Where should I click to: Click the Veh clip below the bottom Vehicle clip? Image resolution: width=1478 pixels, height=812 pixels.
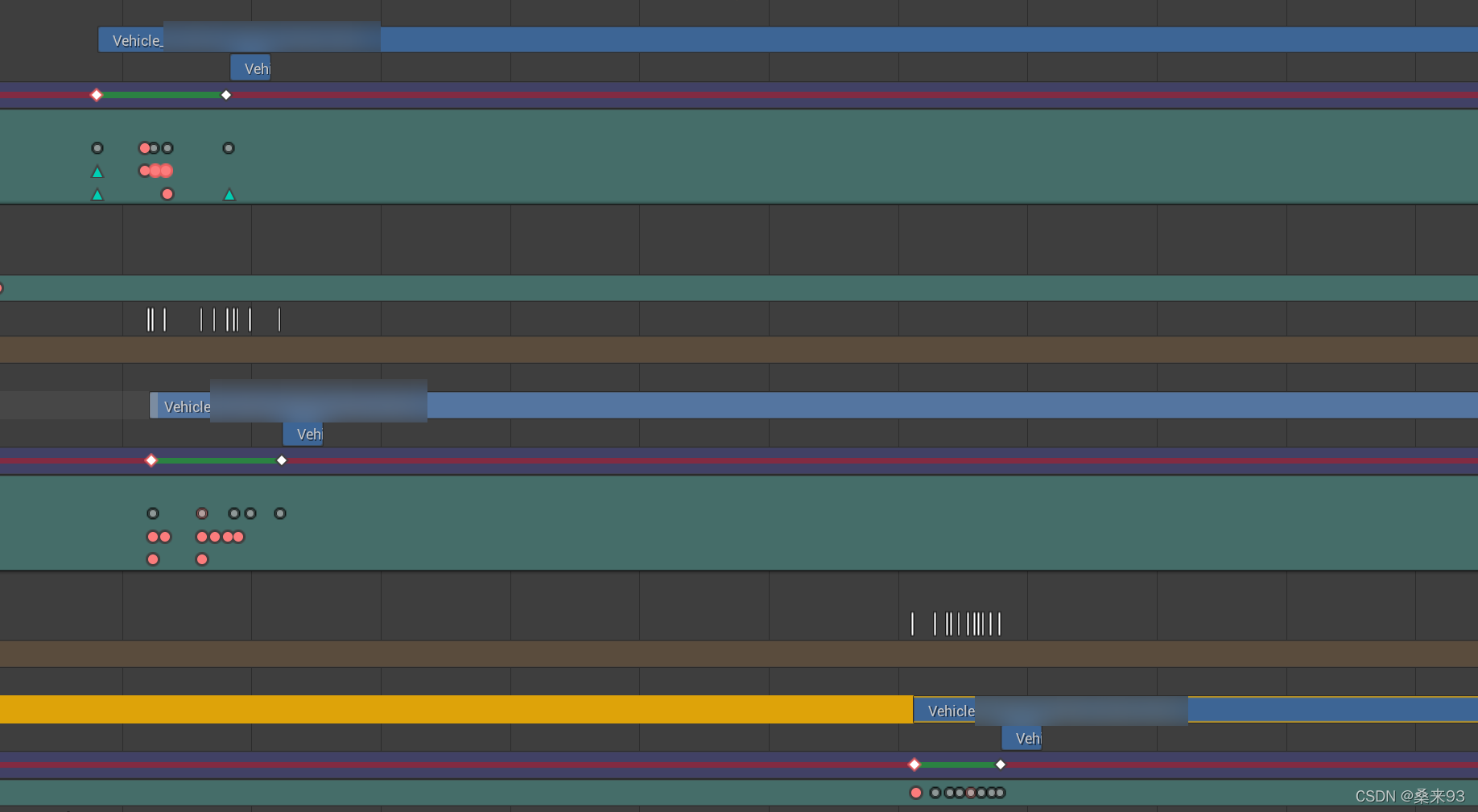tap(1021, 738)
